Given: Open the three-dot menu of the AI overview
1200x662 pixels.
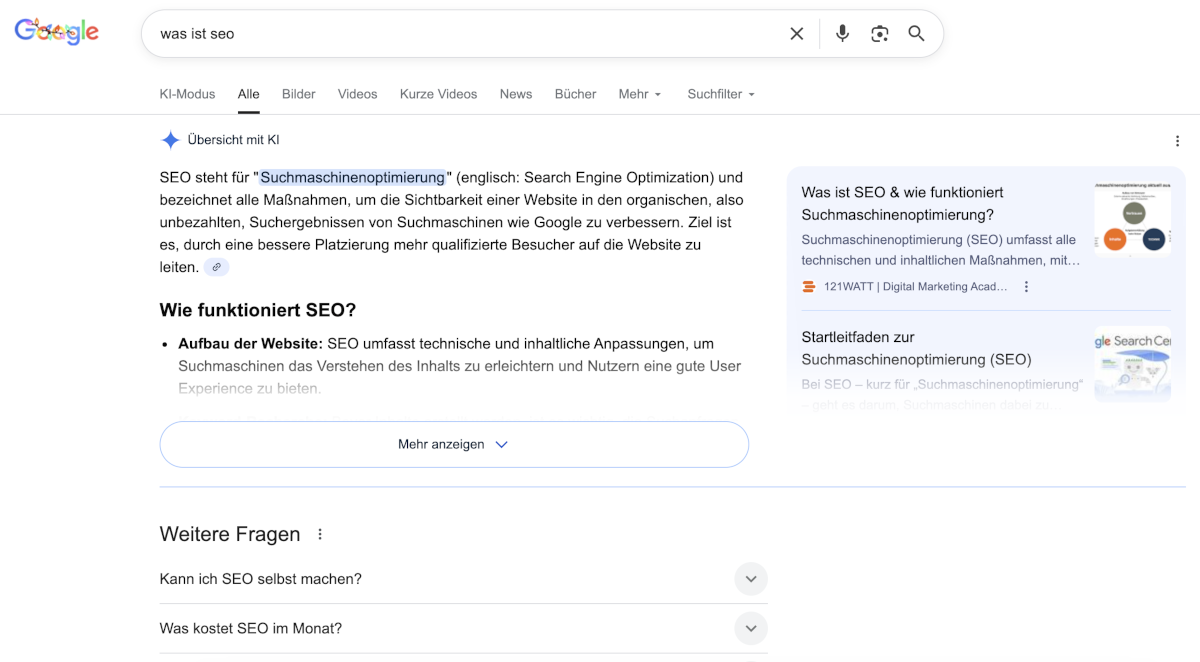Looking at the screenshot, I should [1177, 141].
